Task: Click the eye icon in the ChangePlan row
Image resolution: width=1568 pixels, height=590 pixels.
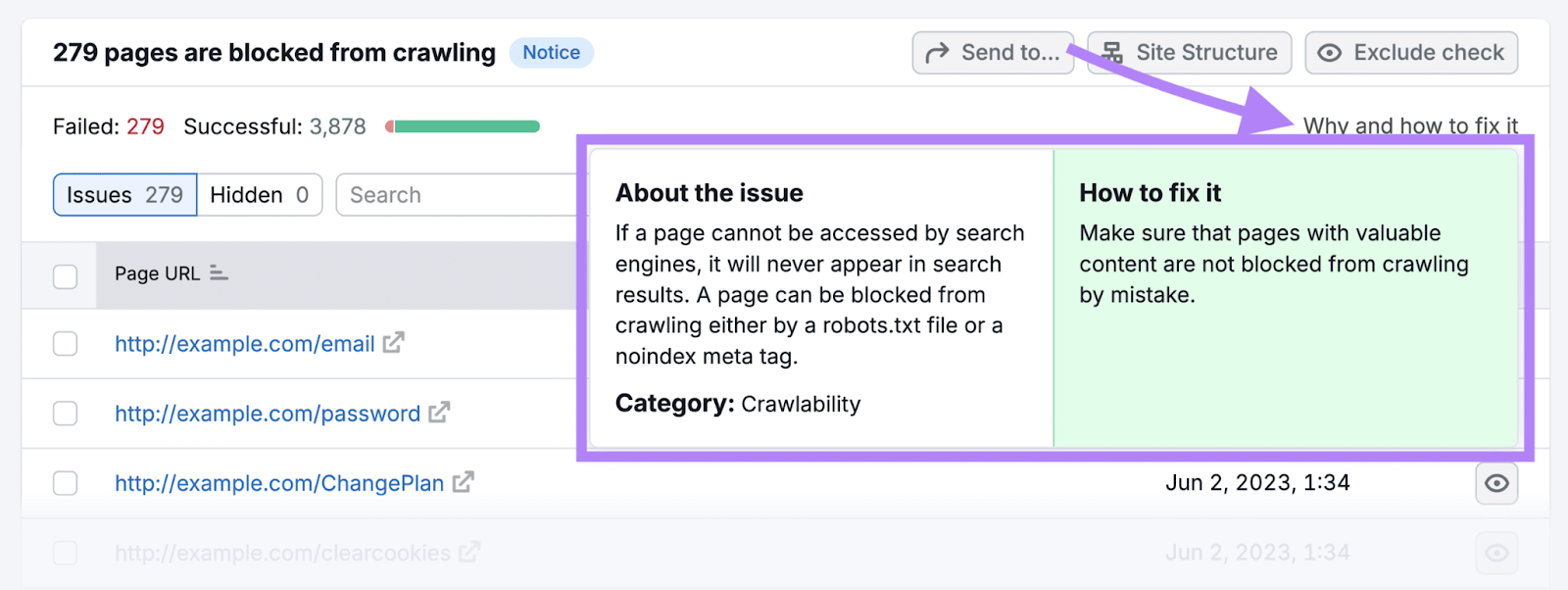Action: (1495, 483)
